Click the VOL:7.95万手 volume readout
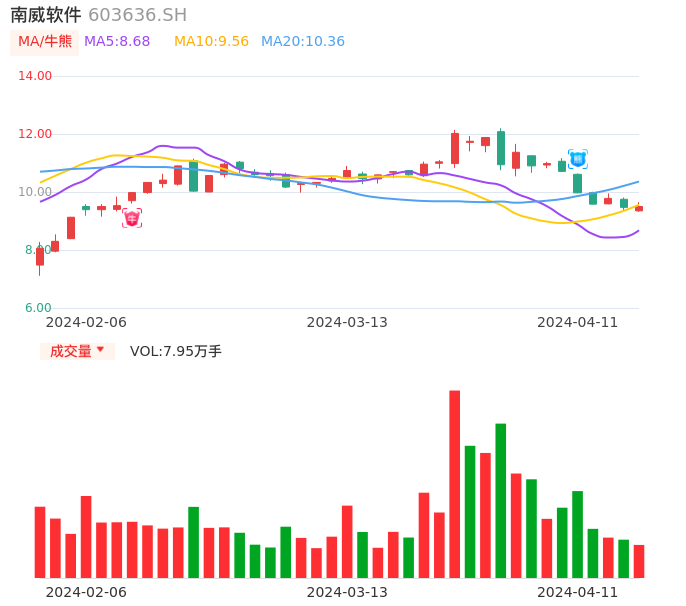Viewport: 686px width, 606px height. click(x=176, y=351)
